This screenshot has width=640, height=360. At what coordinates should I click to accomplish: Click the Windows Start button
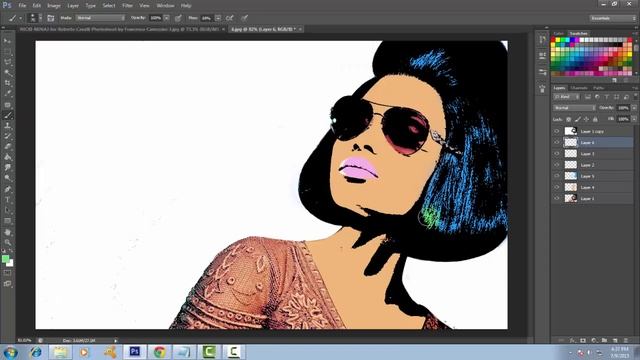(10, 352)
